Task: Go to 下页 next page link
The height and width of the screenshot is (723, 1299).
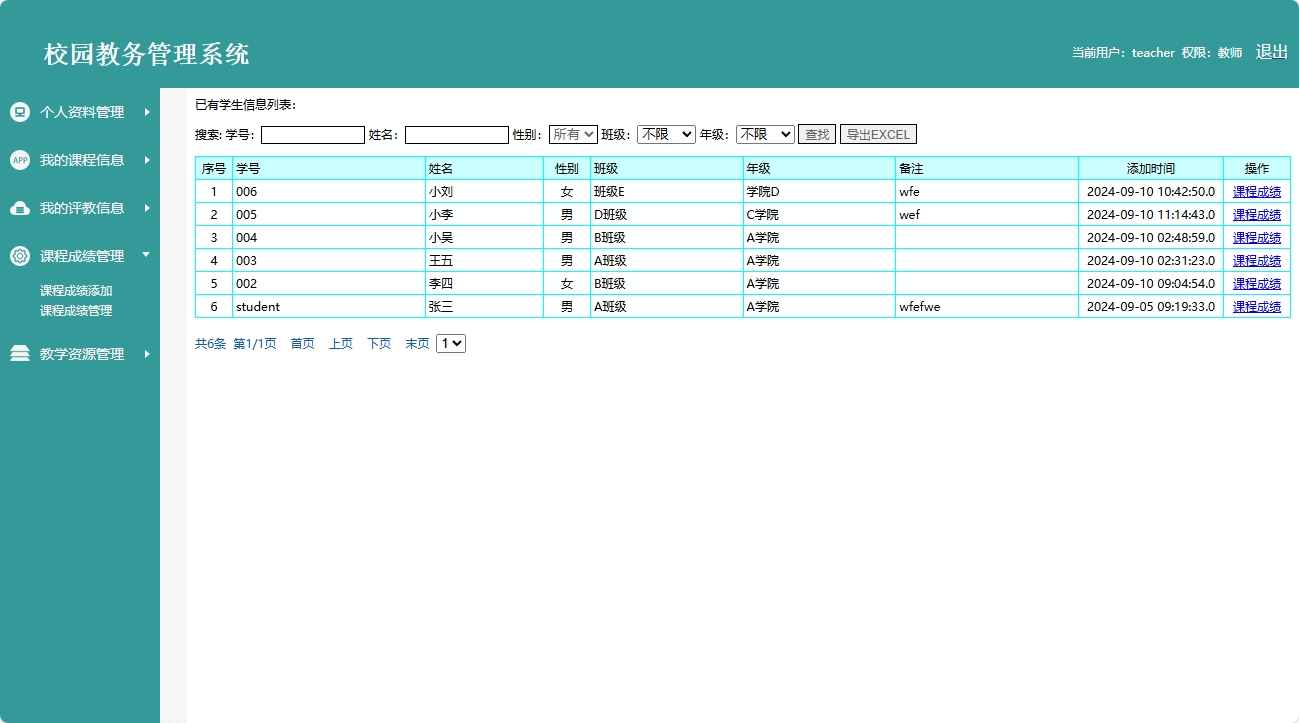Action: click(379, 344)
